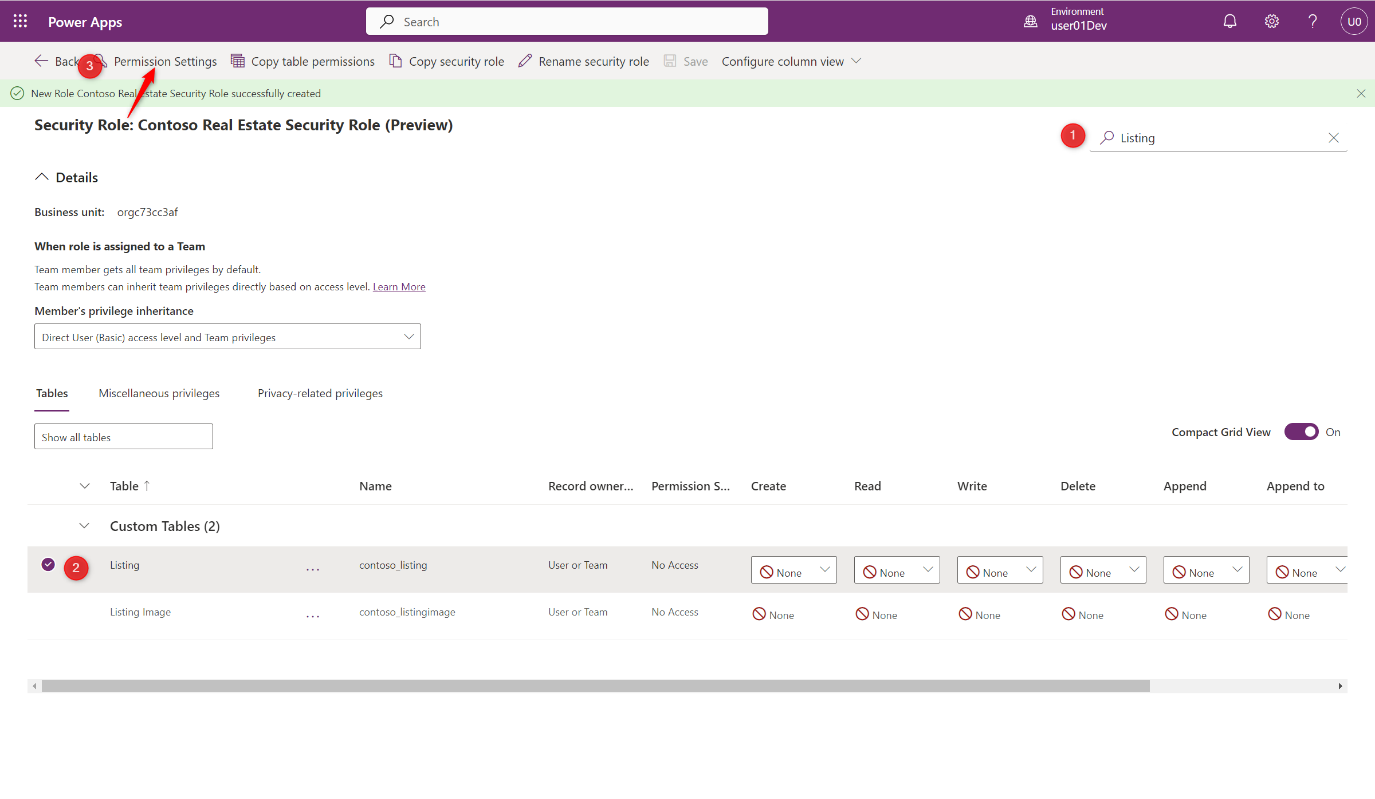Uncheck the selected Listing table row
Viewport: 1375px width, 799px height.
tap(48, 564)
